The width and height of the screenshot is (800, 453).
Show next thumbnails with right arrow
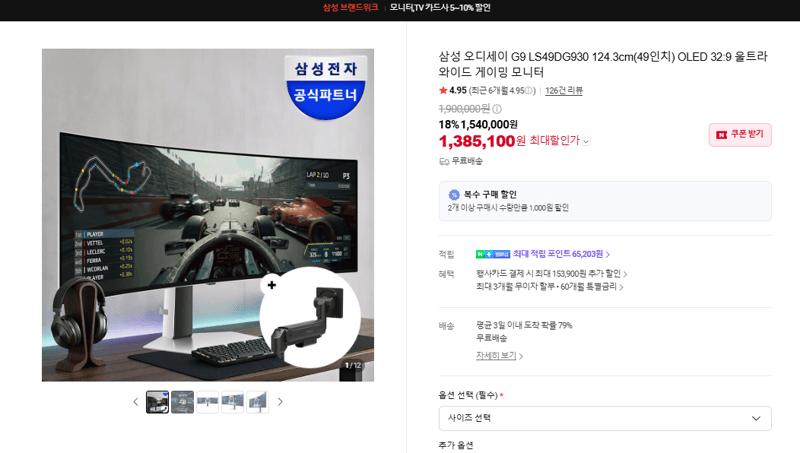point(280,402)
